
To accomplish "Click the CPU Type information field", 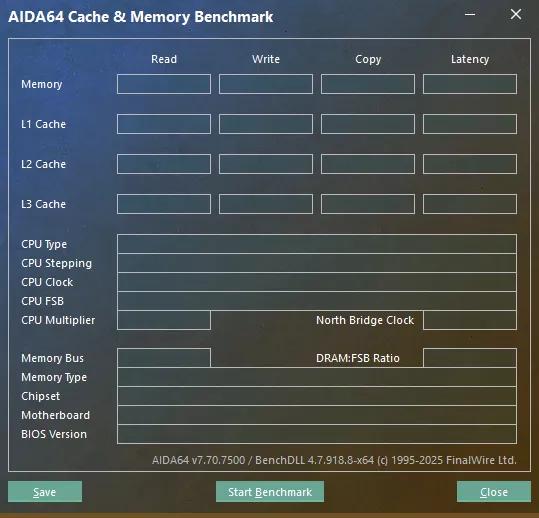I will click(317, 244).
